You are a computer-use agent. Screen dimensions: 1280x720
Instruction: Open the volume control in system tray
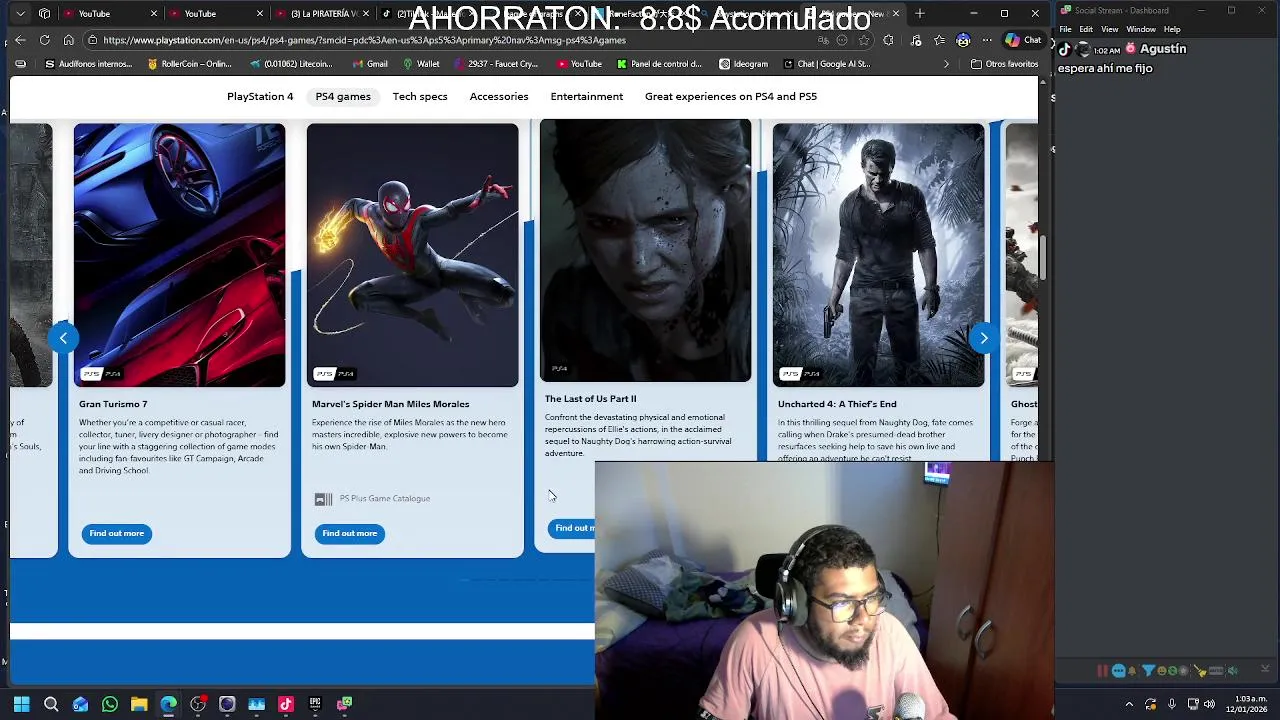click(1209, 704)
